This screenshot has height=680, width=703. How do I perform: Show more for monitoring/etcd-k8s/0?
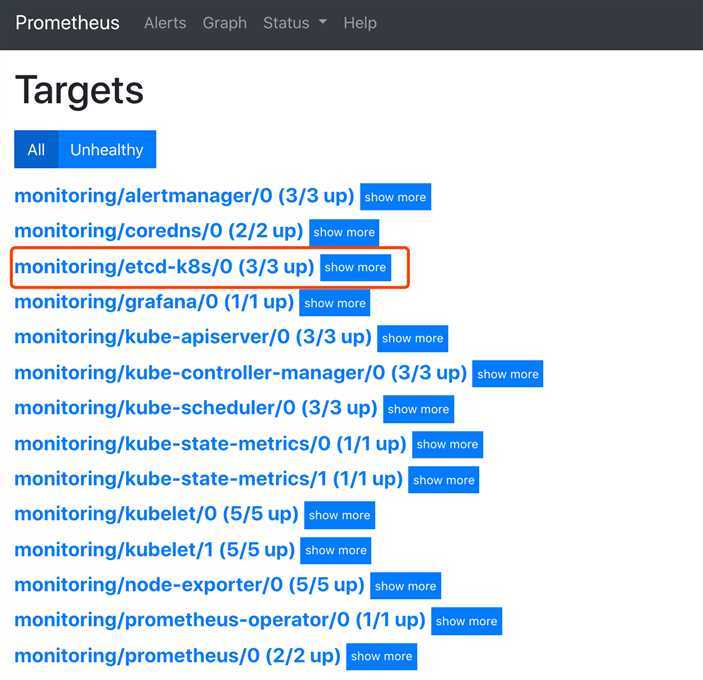click(x=356, y=268)
